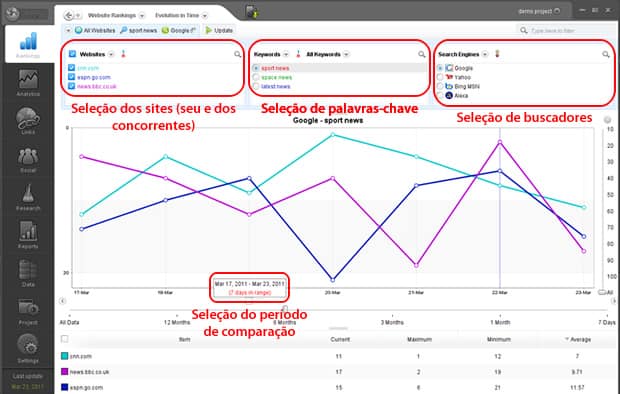
Task: Go back with the round arrow button
Action: point(68,15)
